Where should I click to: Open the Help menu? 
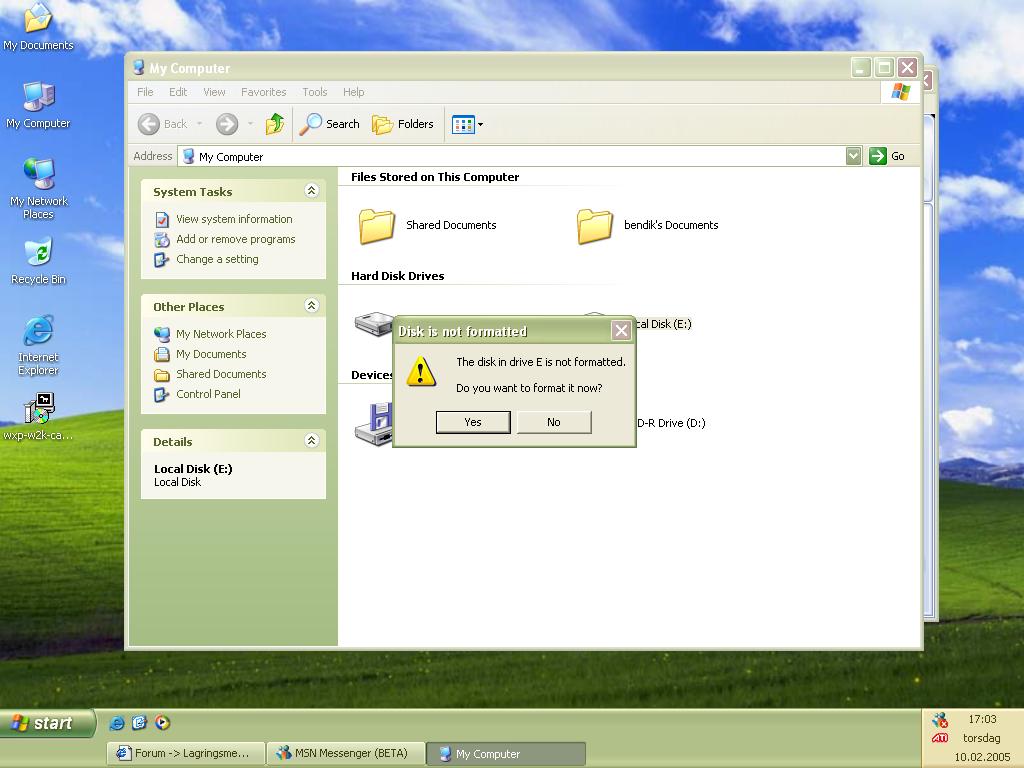pyautogui.click(x=353, y=92)
